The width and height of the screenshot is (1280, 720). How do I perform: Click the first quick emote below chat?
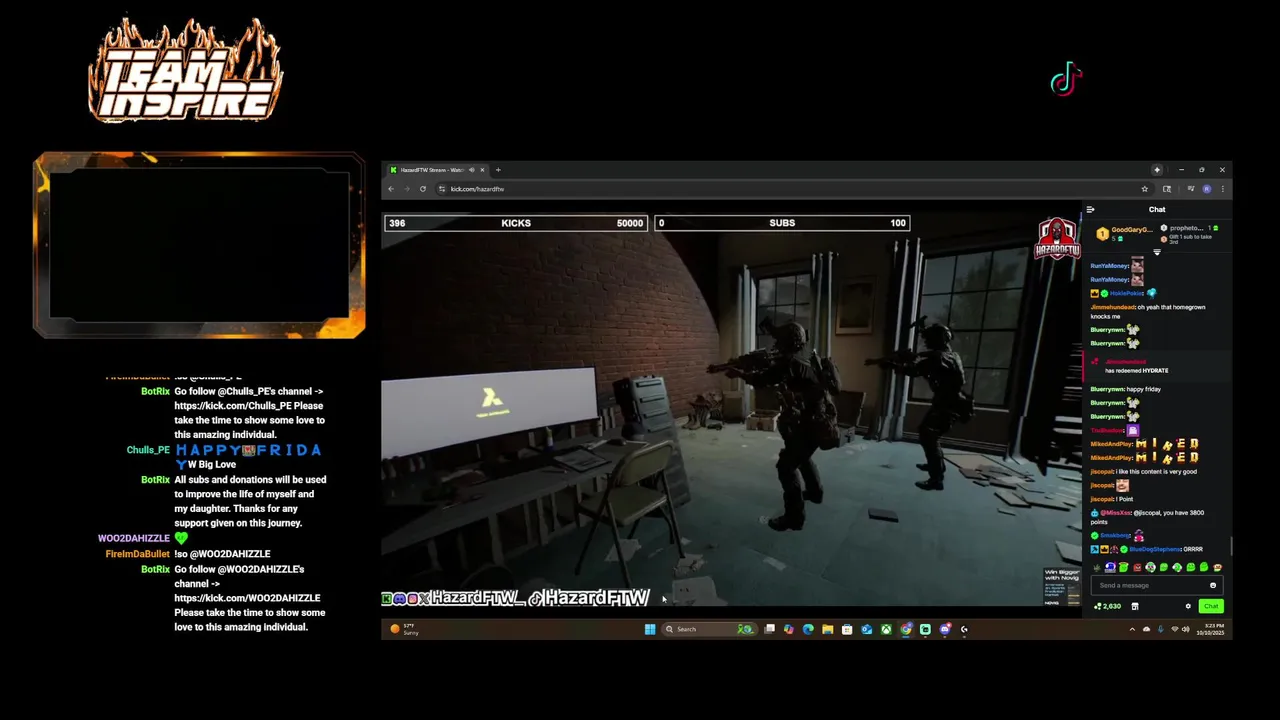[1097, 568]
